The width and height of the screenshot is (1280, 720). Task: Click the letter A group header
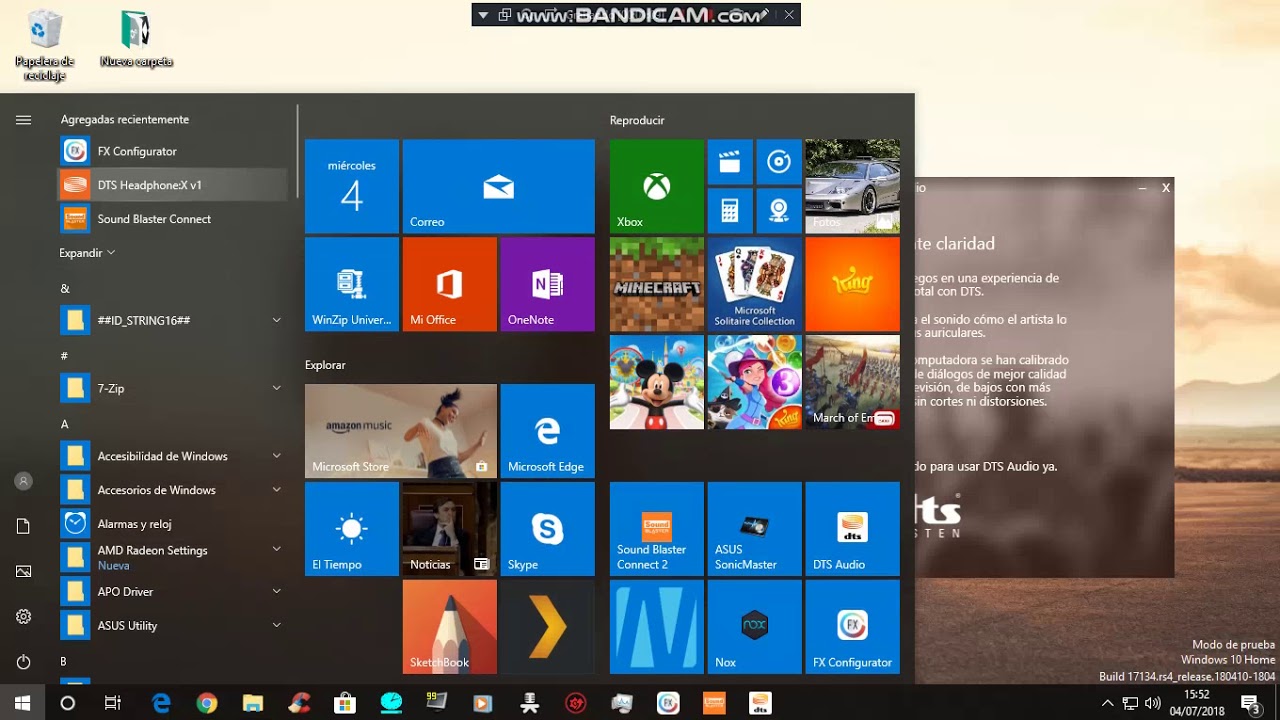tap(65, 424)
